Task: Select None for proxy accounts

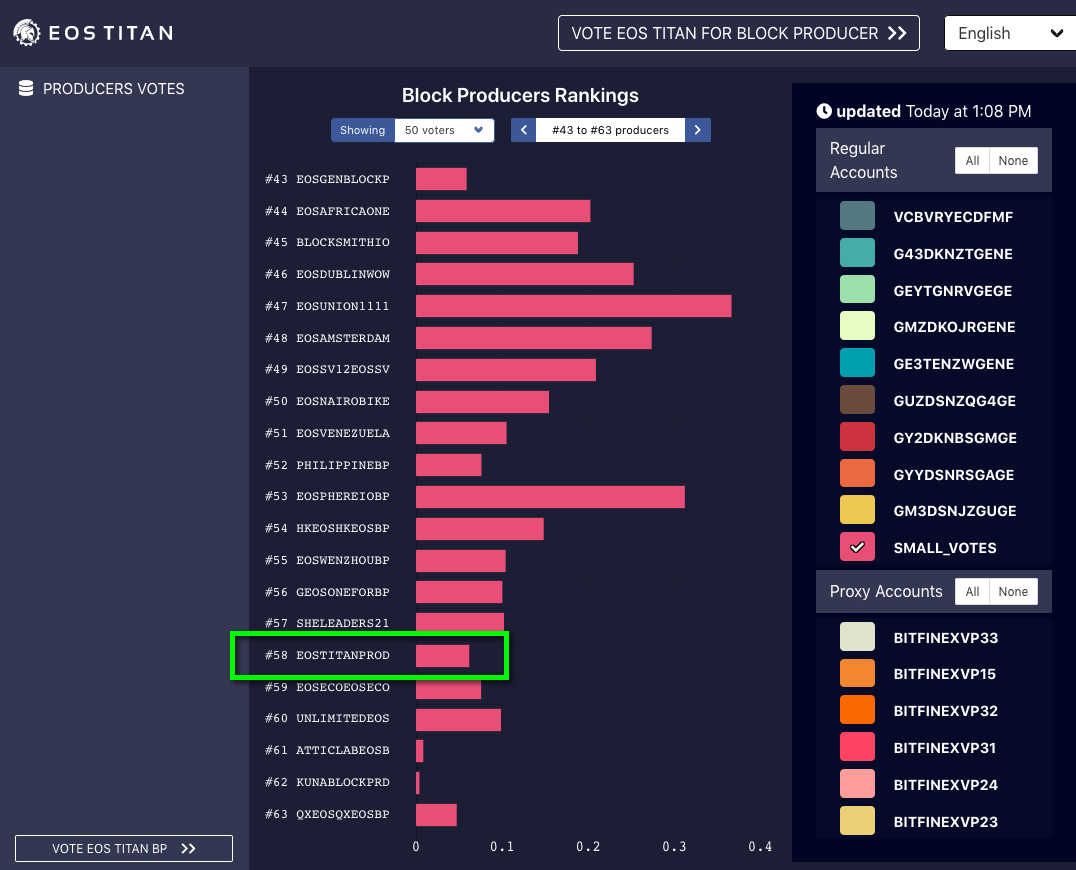Action: 1013,591
